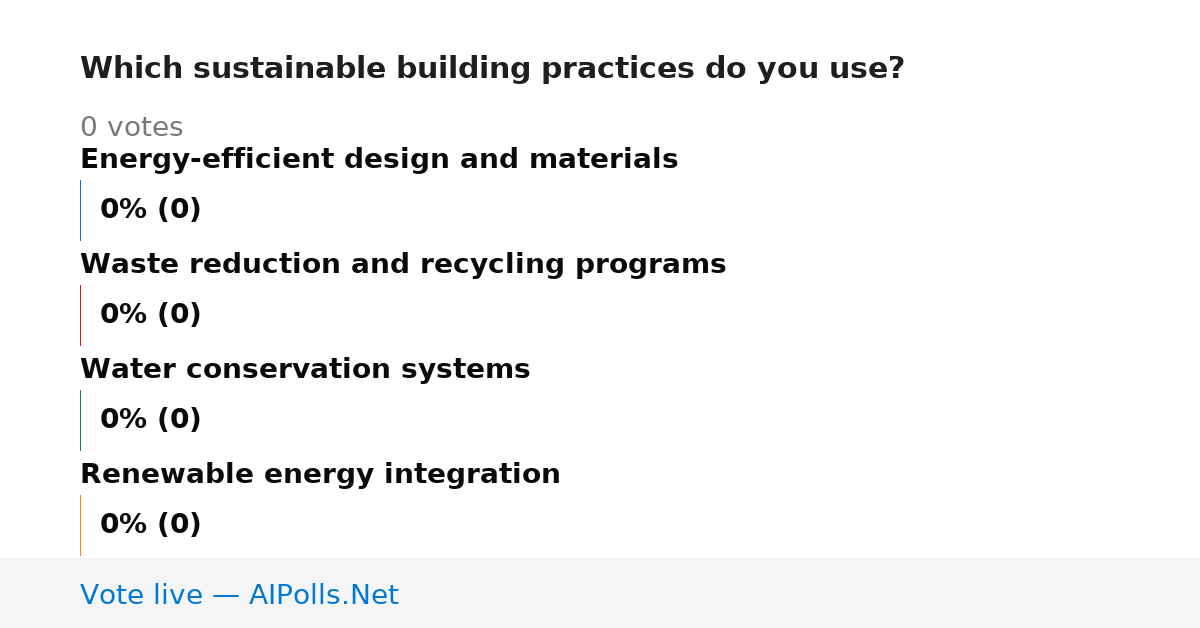
Task: Select Waste reduction and recycling programs option
Action: (403, 264)
